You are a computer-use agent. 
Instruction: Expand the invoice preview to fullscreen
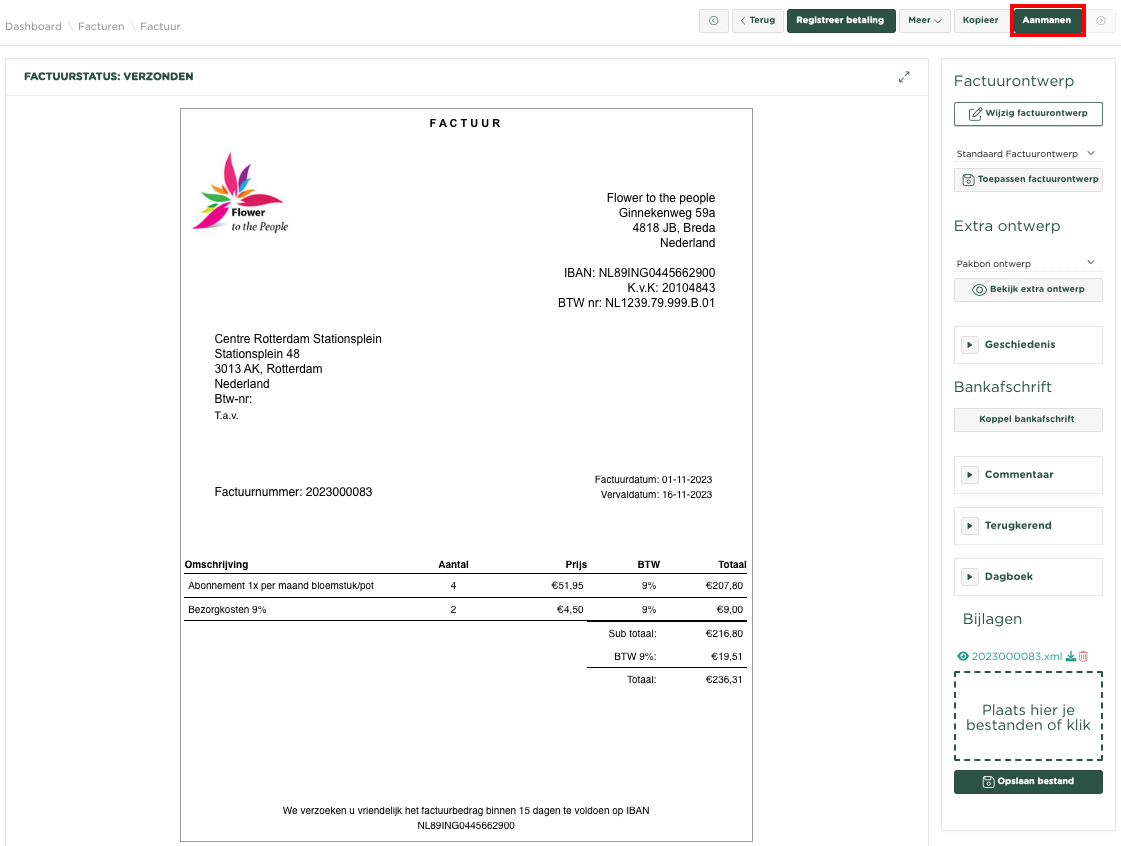click(904, 76)
